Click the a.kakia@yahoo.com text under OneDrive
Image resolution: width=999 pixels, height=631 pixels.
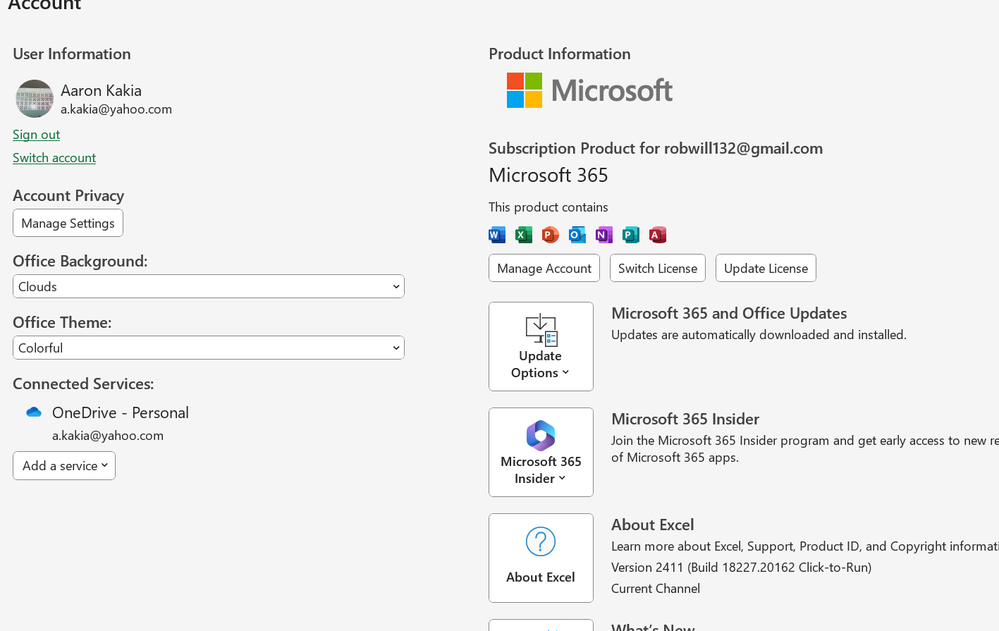[x=108, y=435]
